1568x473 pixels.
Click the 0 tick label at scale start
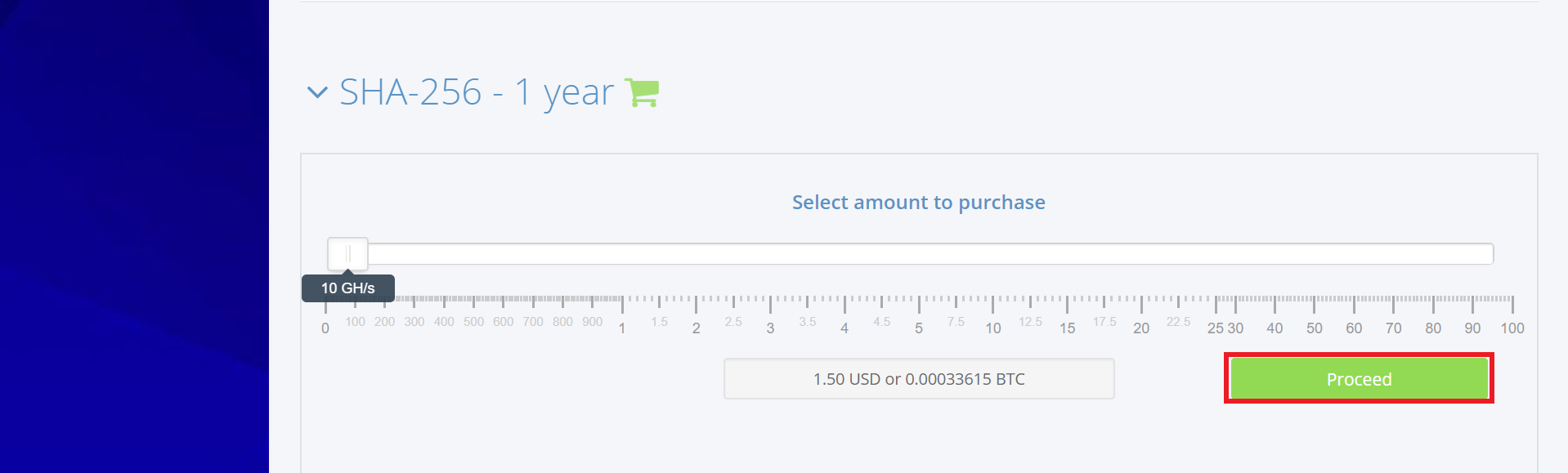pyautogui.click(x=325, y=328)
